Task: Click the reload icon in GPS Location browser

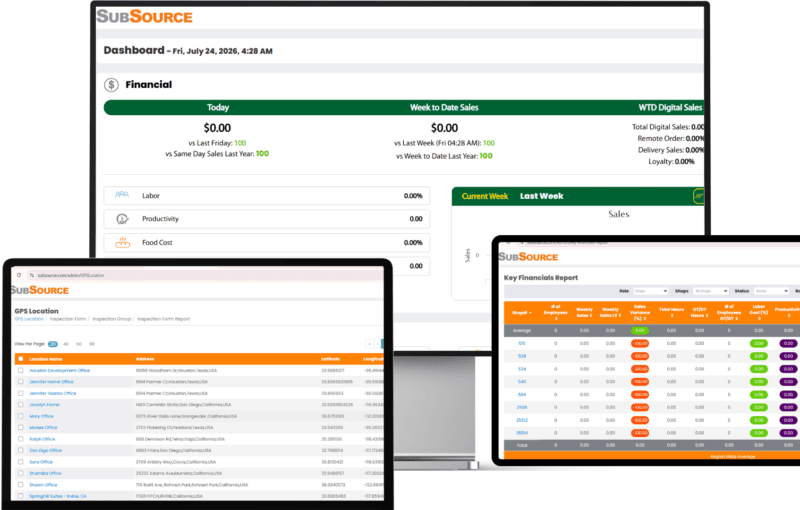Action: click(19, 275)
